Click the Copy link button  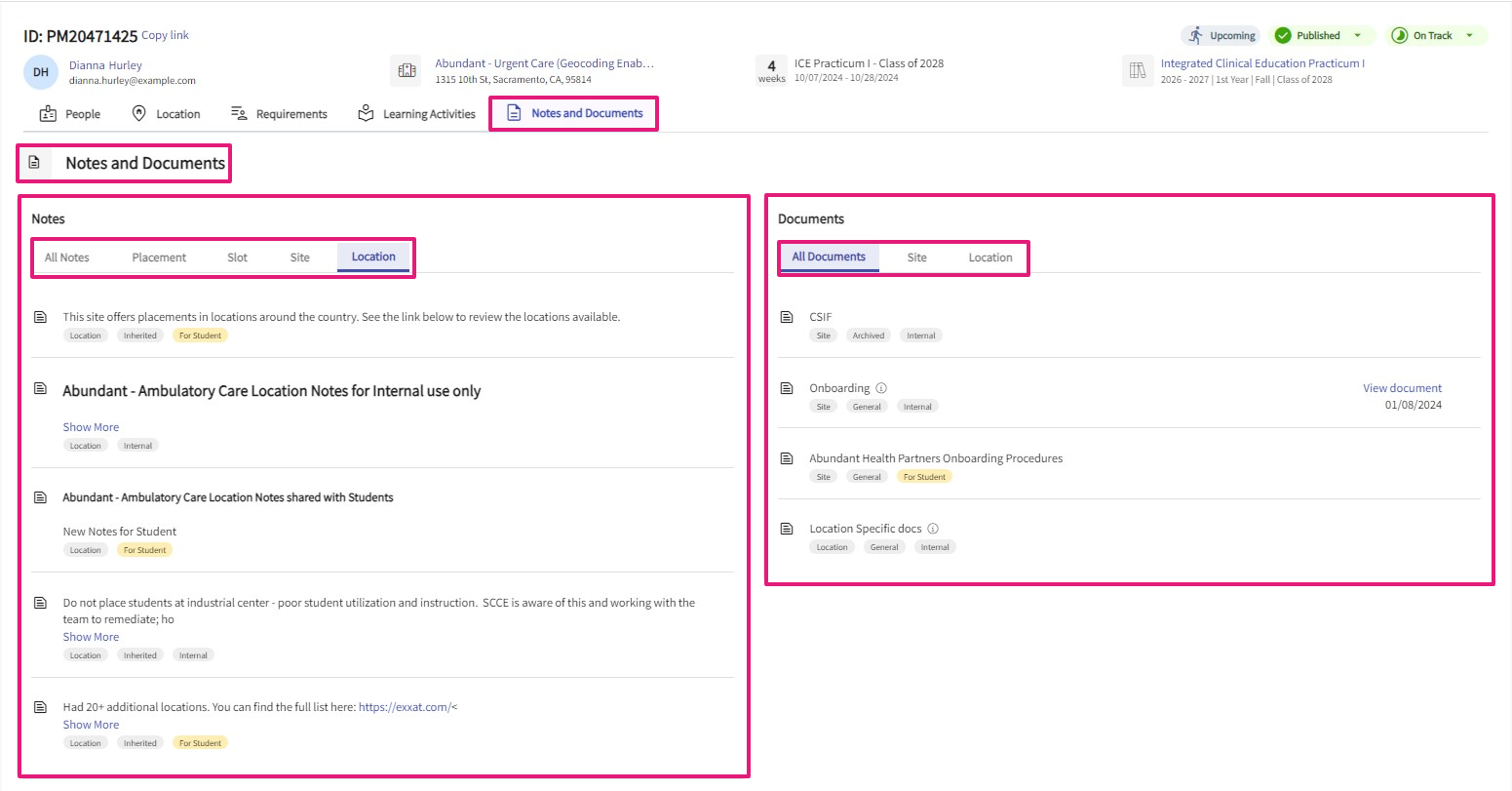pyautogui.click(x=165, y=35)
